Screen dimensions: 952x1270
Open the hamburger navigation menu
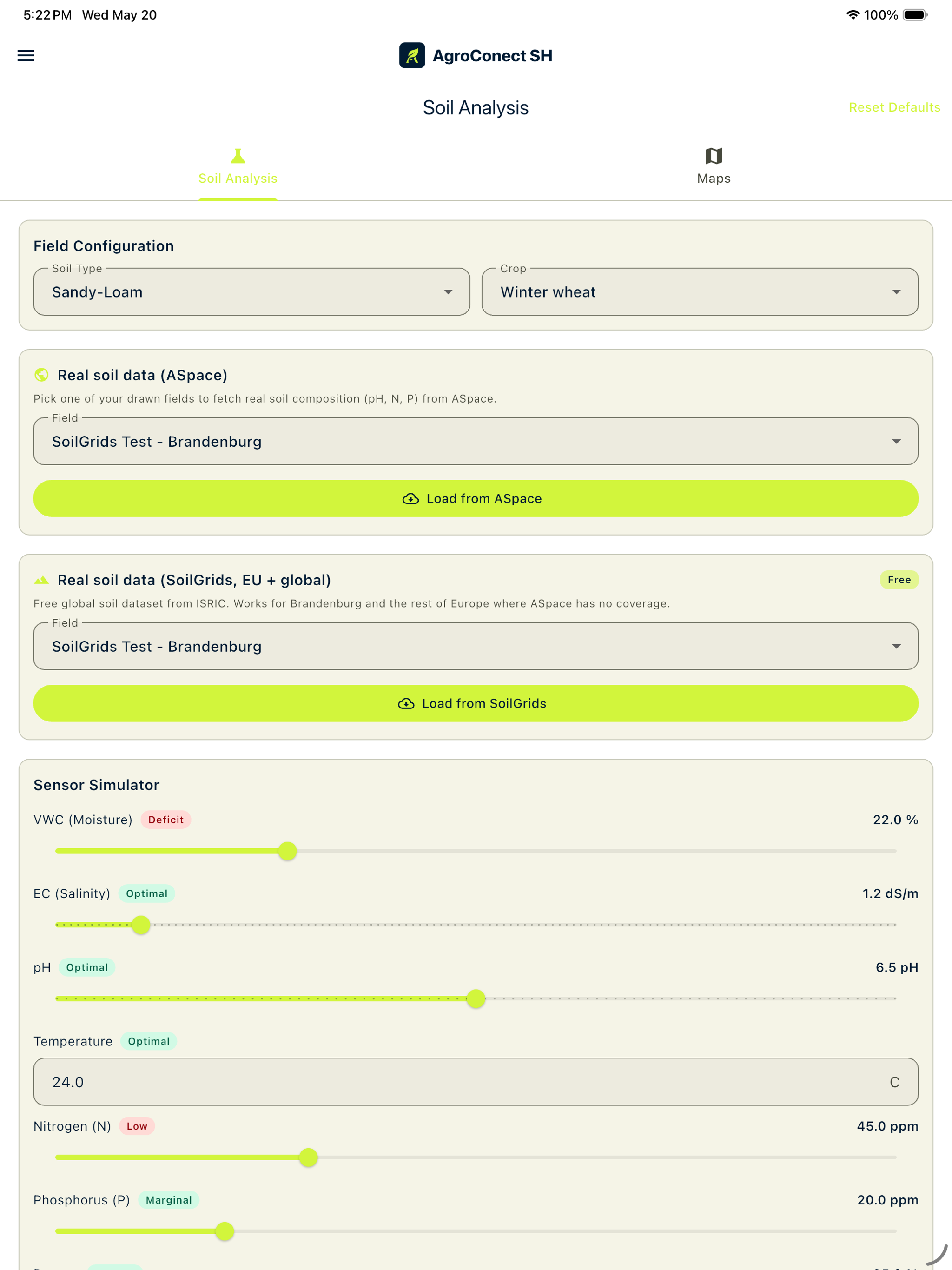tap(26, 55)
